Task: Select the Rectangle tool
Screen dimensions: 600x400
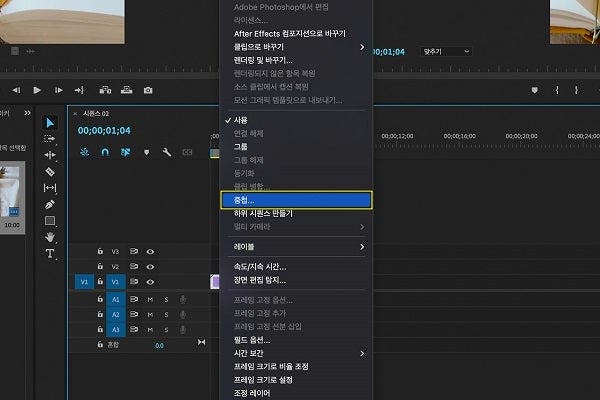Action: pos(50,221)
